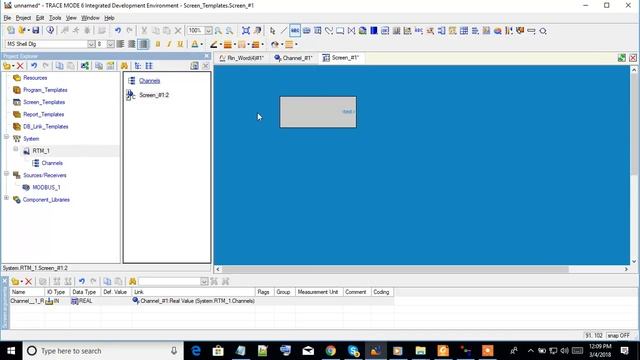Close the active editor tab with red X
This screenshot has width=640, height=360.
(633, 58)
